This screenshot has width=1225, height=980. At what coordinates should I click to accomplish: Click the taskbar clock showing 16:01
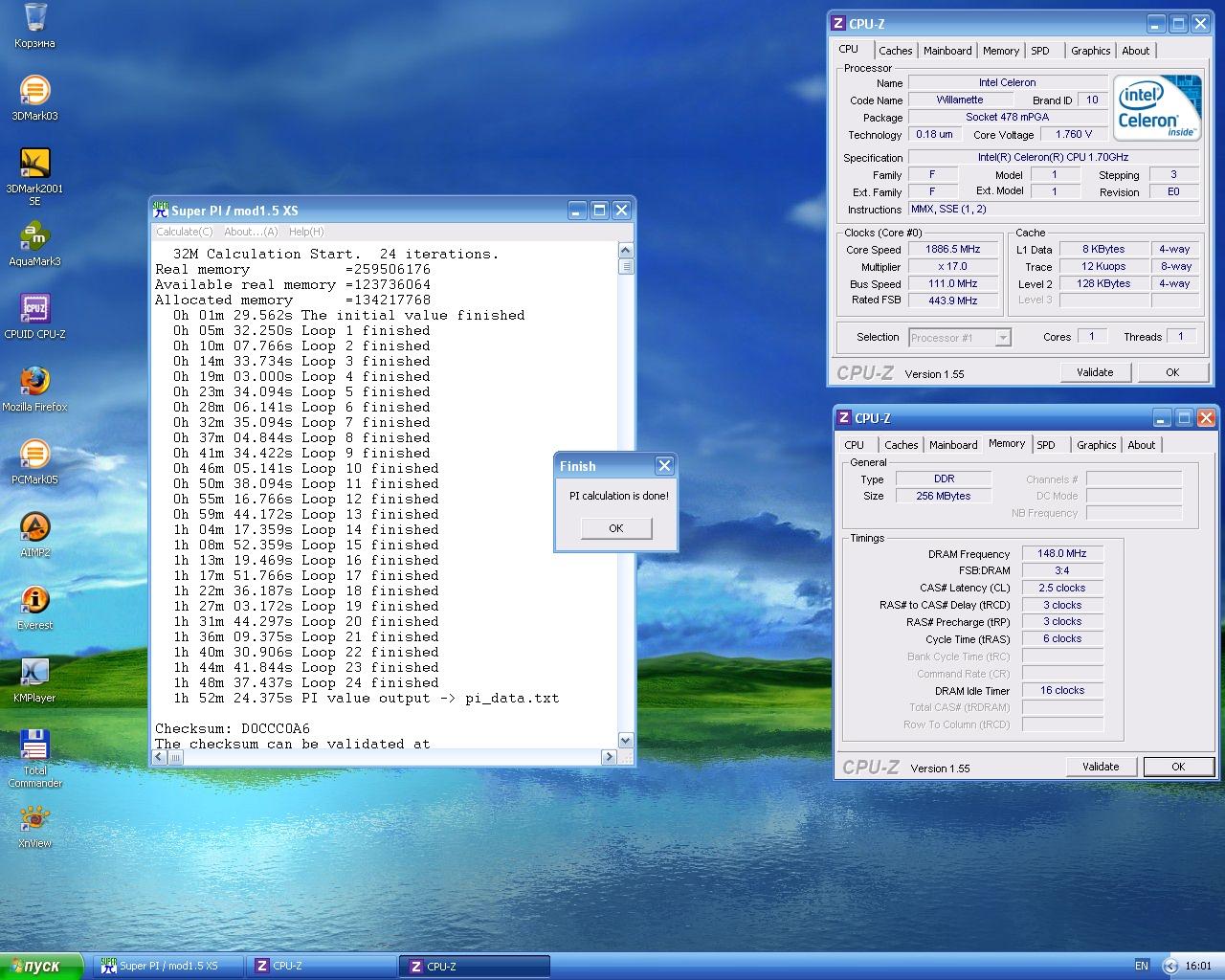1198,966
